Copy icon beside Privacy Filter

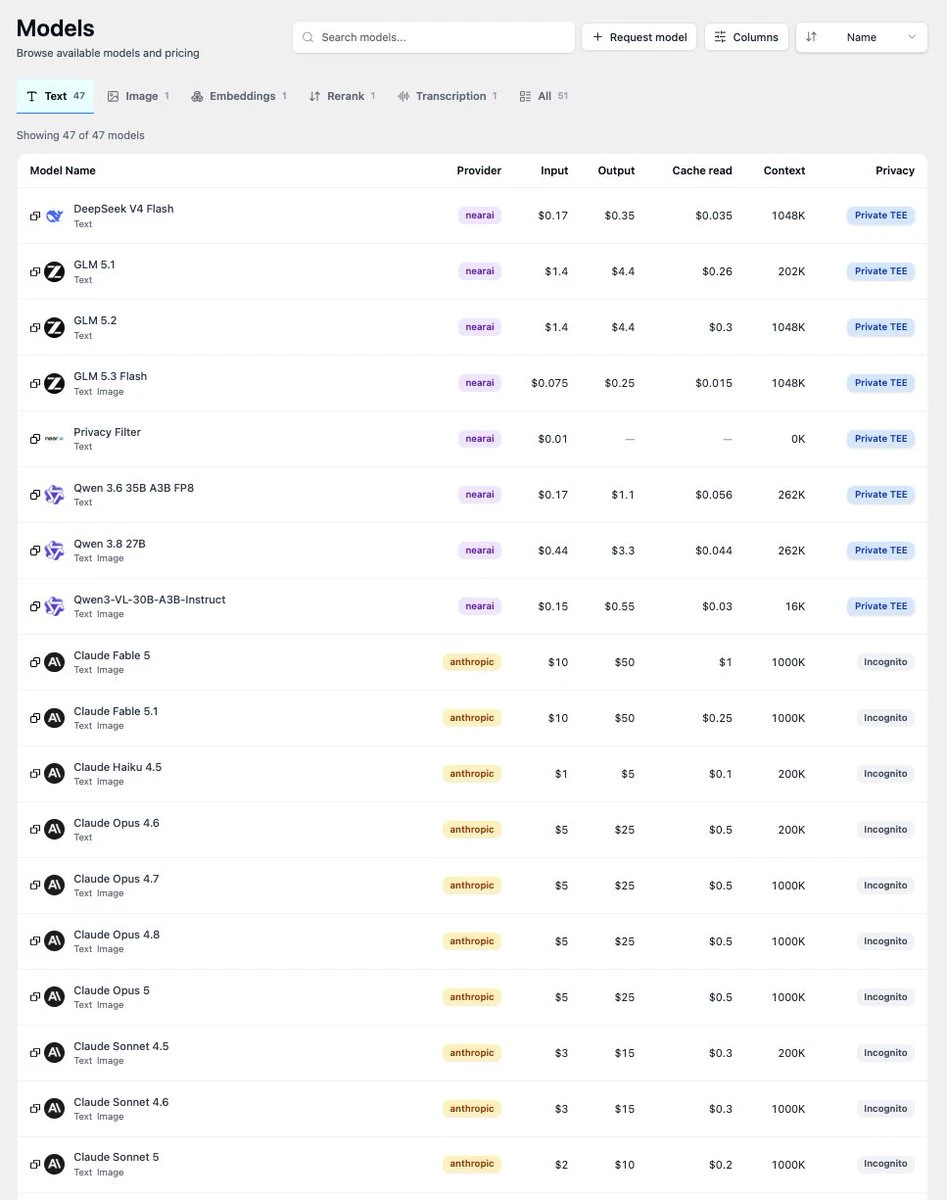click(35, 439)
